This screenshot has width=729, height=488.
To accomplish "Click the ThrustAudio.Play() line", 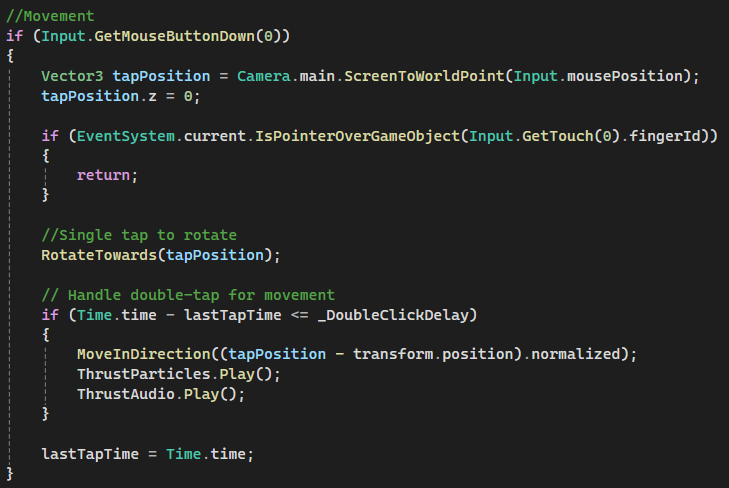I will click(161, 394).
